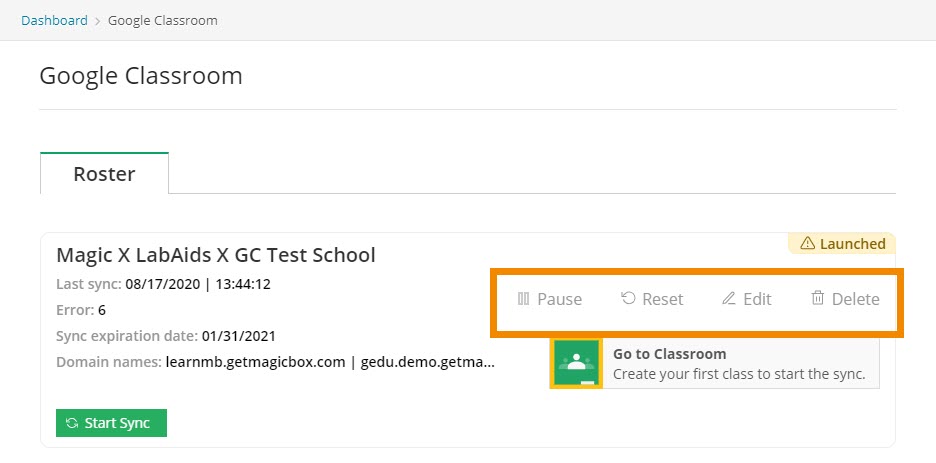The height and width of the screenshot is (463, 936).
Task: Click the Reset circular arrow icon
Action: pos(628,298)
